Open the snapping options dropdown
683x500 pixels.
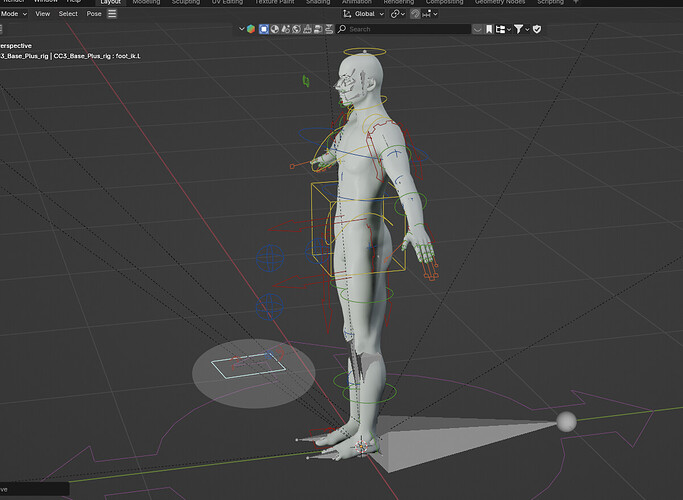coord(430,14)
